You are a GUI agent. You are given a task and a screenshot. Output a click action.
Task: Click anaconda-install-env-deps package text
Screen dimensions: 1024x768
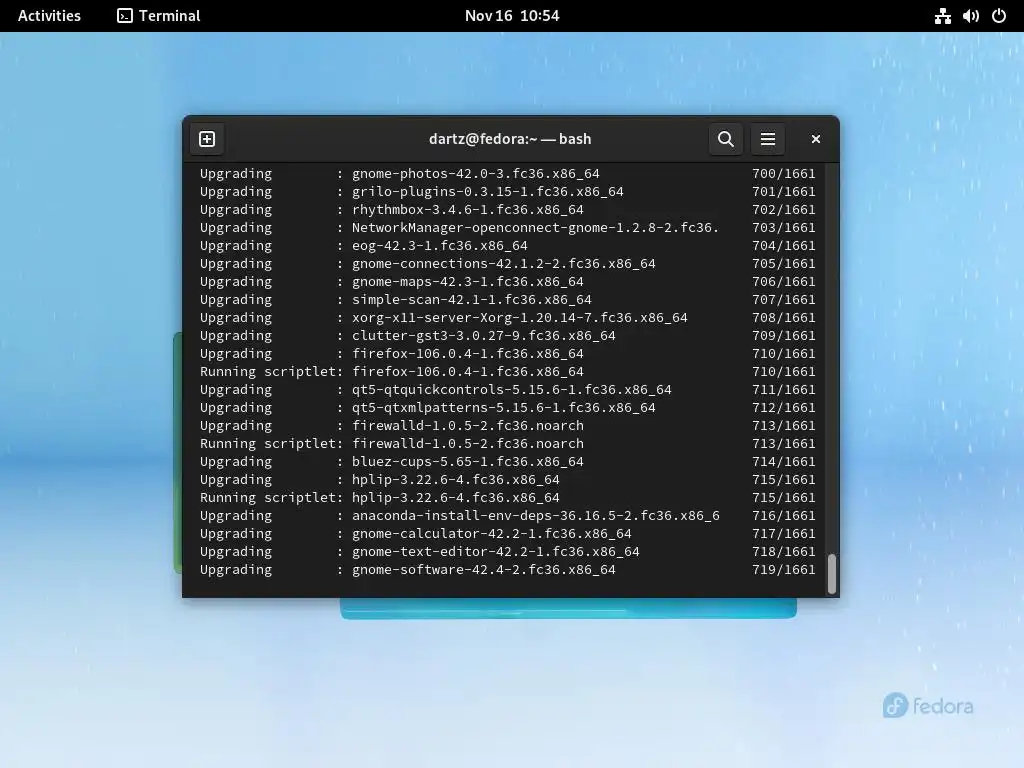[x=536, y=515]
